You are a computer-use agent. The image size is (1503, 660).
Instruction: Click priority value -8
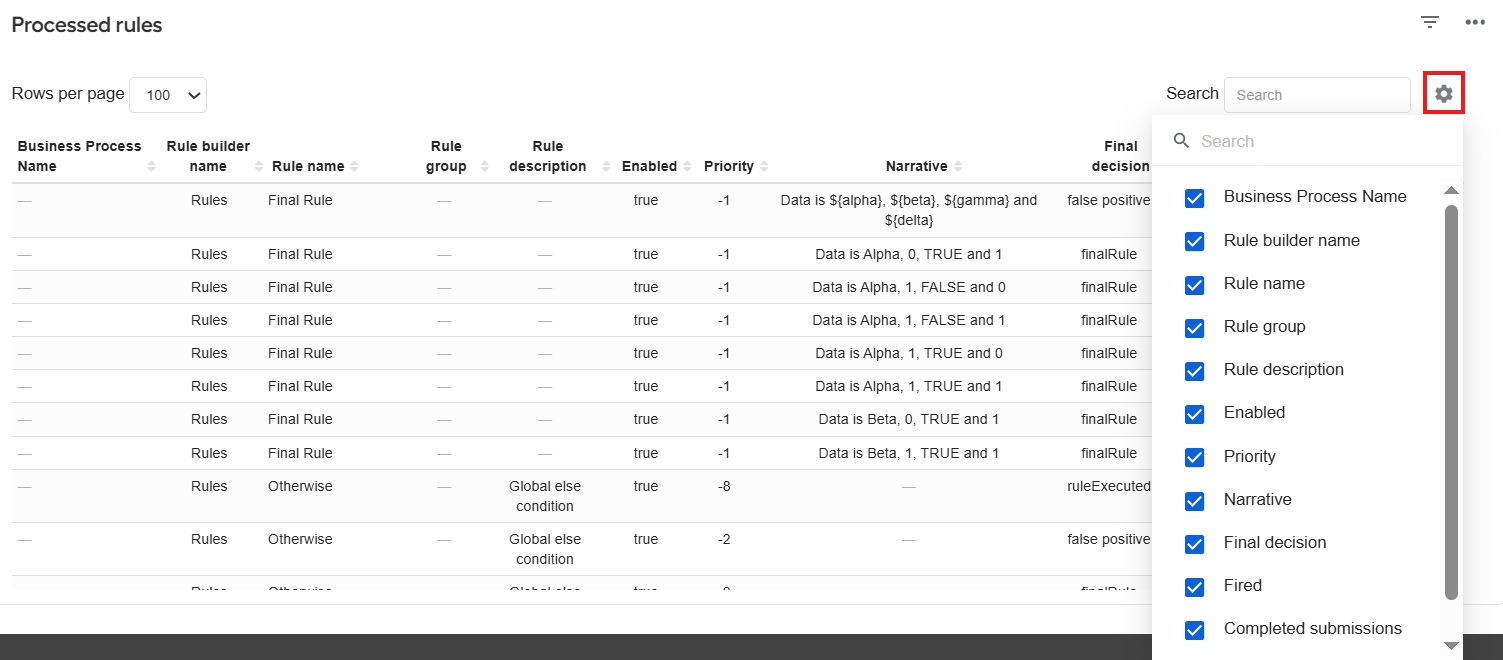pos(724,486)
